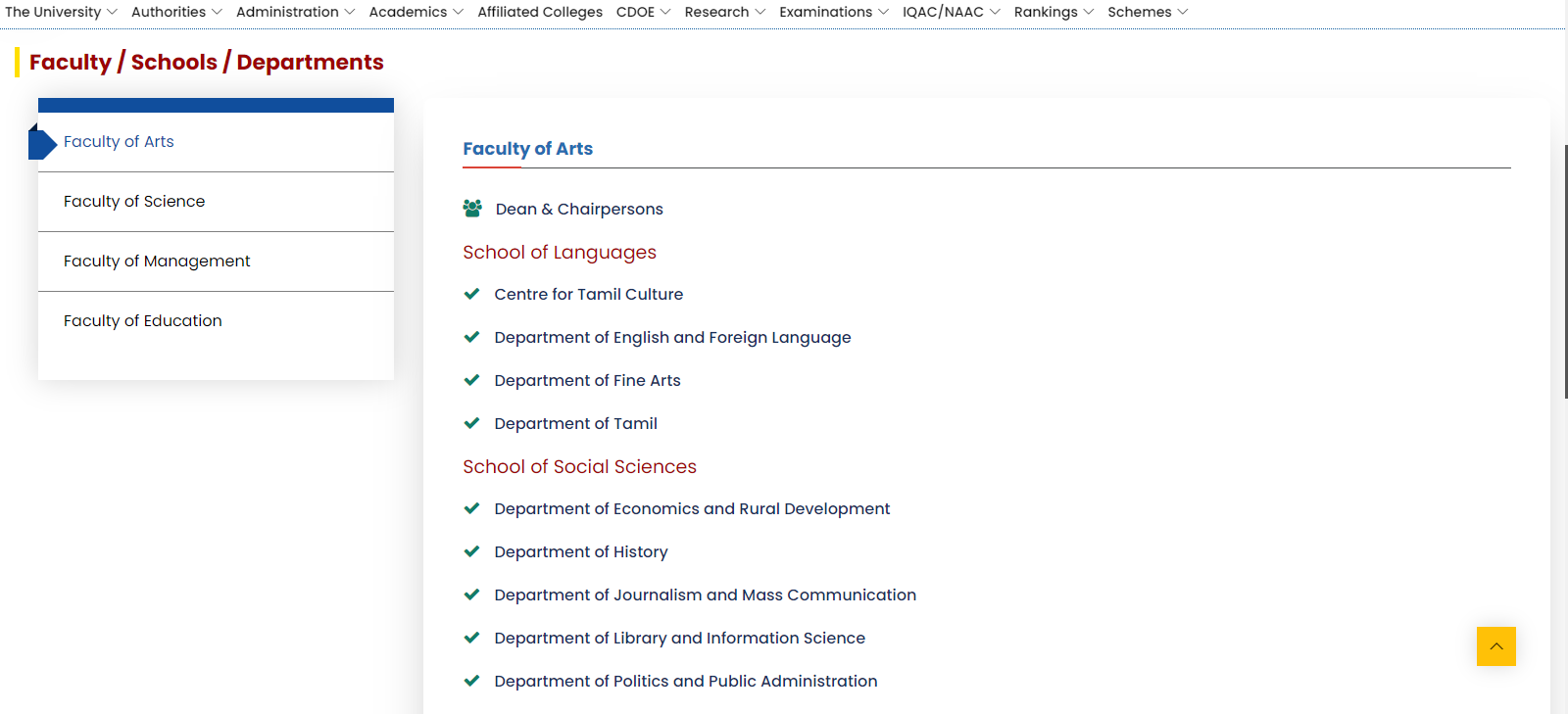Expand the Examinations menu
This screenshot has height=714, width=1568.
[834, 12]
